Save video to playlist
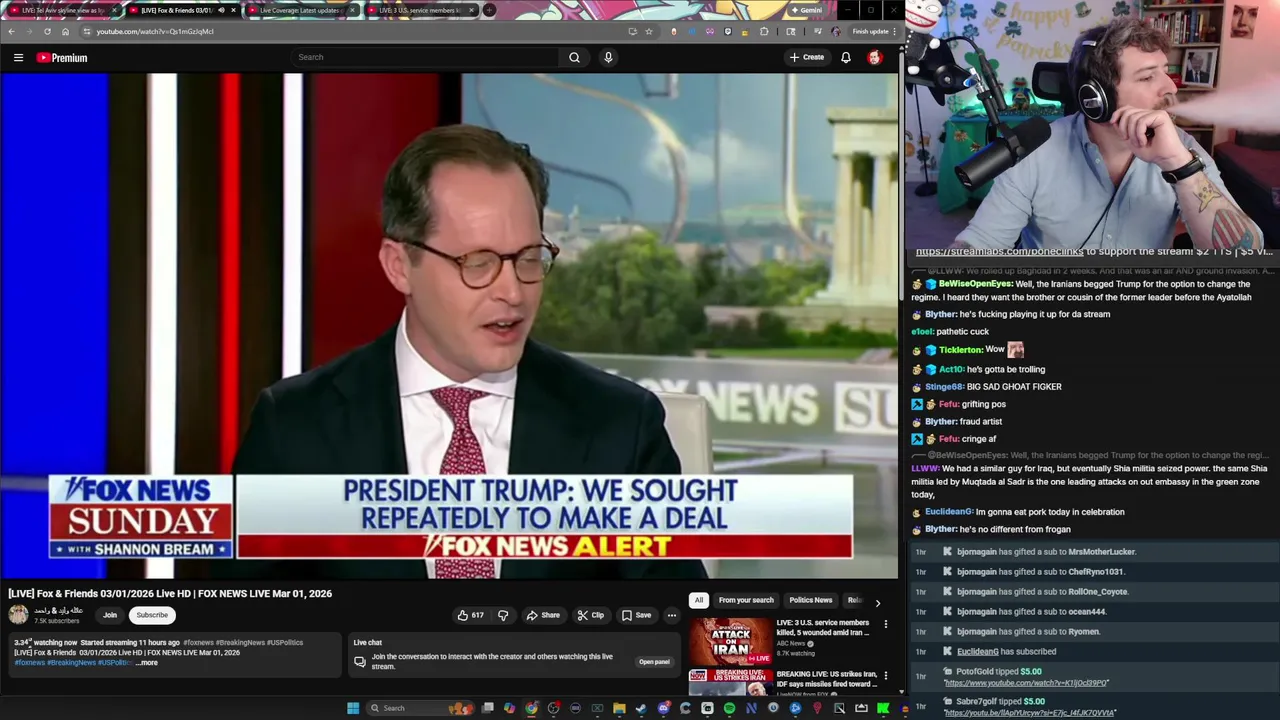This screenshot has width=1280, height=720. pos(636,615)
